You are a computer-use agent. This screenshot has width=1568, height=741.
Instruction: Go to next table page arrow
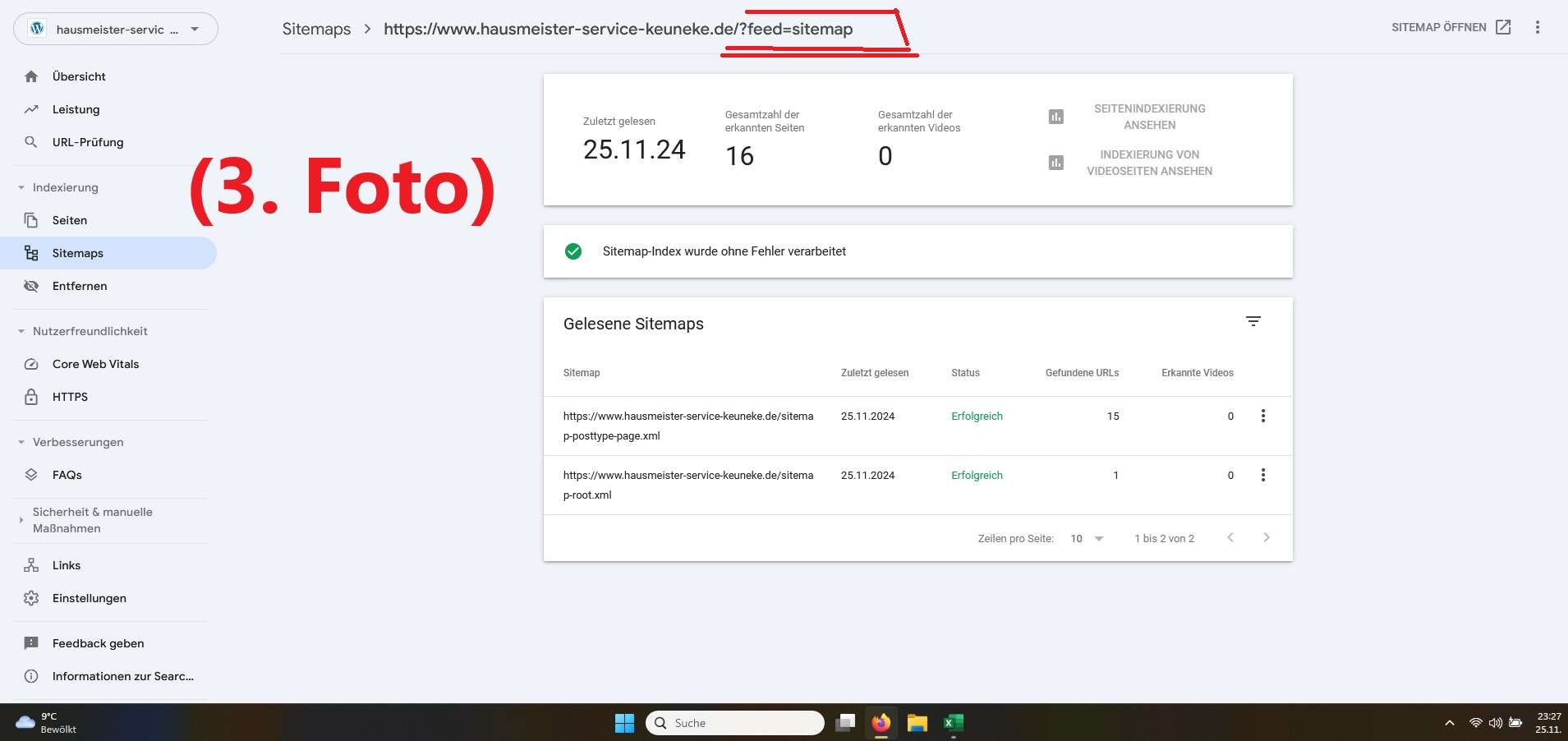[1267, 537]
